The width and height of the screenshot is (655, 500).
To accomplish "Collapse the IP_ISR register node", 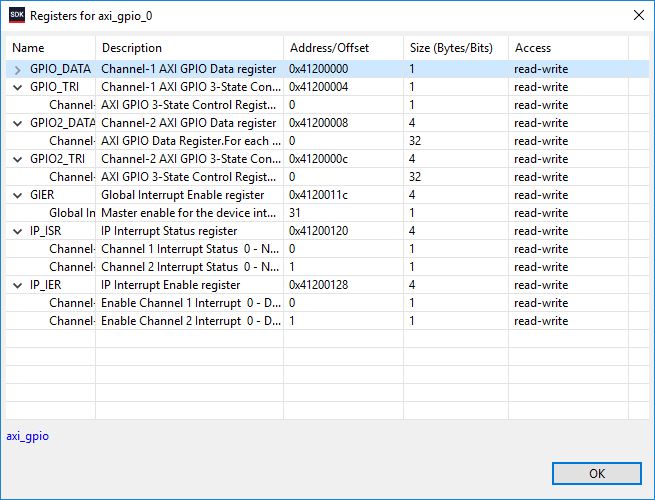I will (x=18, y=231).
